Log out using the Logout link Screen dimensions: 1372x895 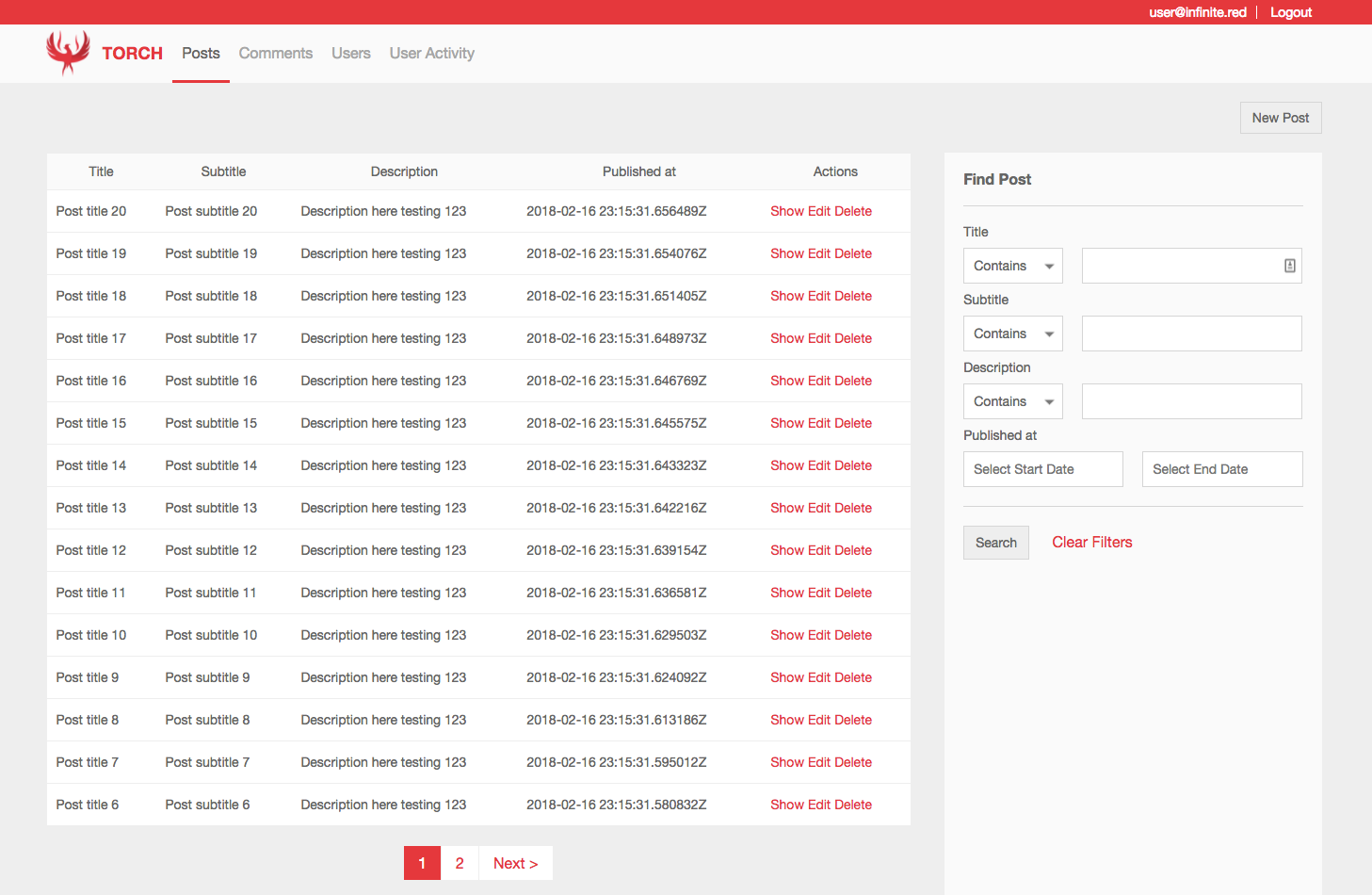point(1290,12)
